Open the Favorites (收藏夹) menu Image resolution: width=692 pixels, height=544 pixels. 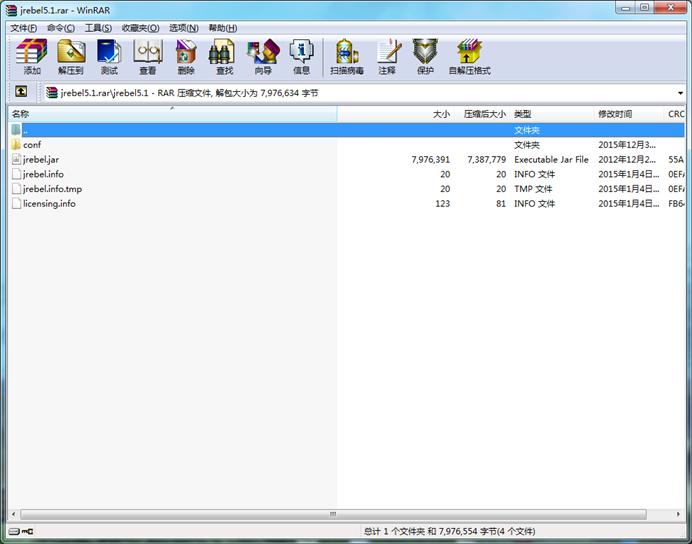pos(140,28)
